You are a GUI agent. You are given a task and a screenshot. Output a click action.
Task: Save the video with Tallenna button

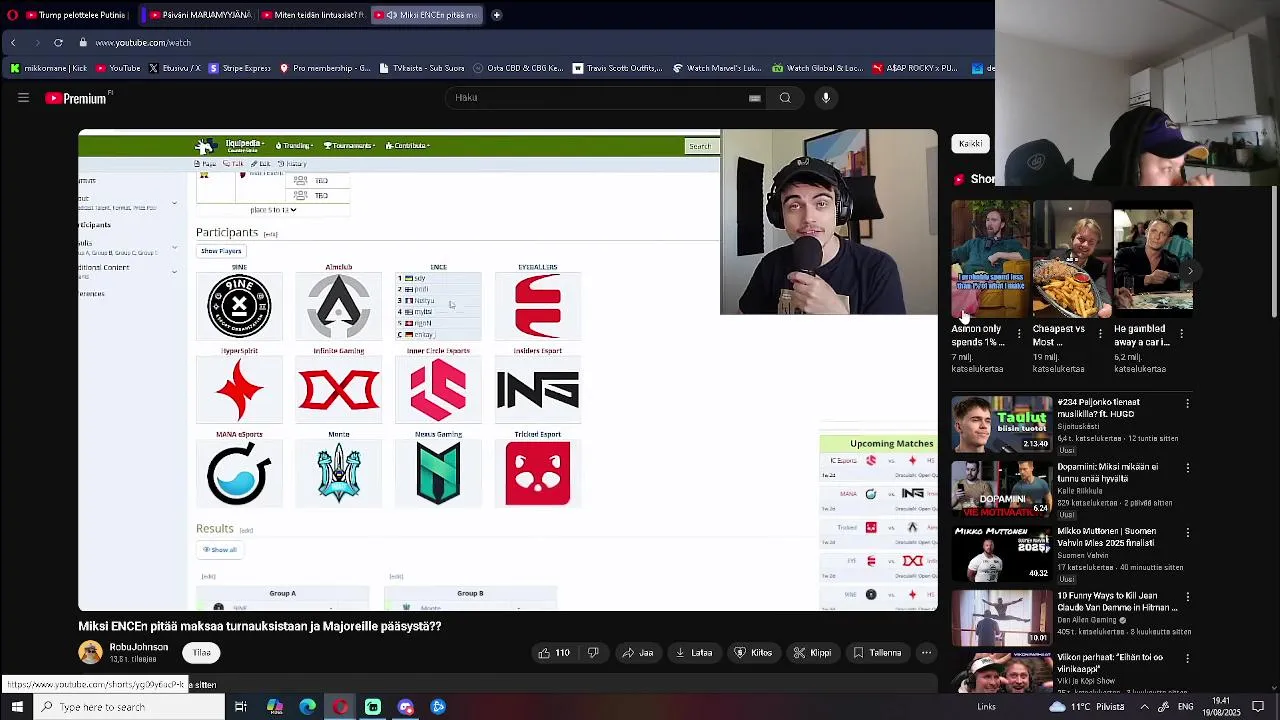click(877, 653)
